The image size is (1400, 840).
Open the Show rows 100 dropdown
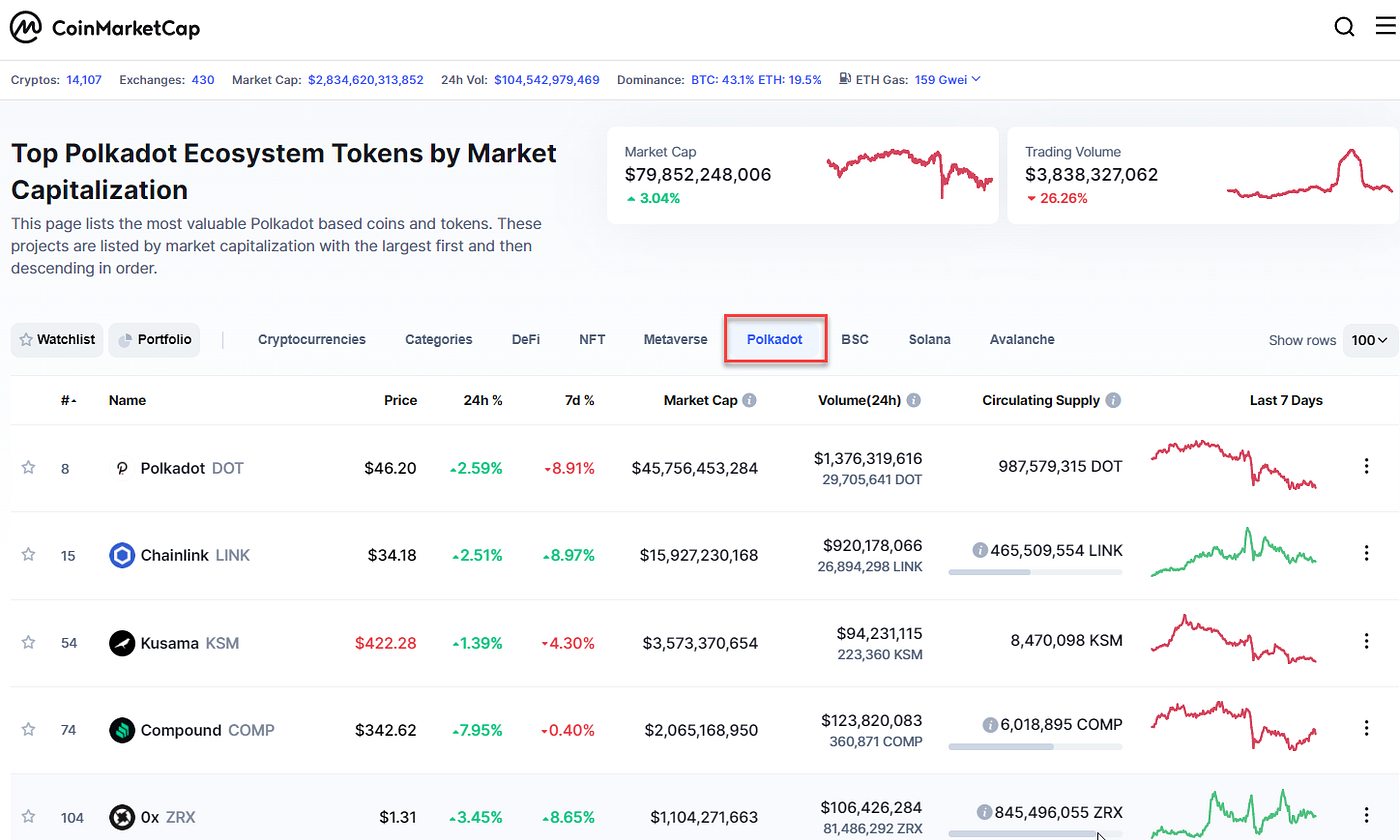click(x=1370, y=340)
